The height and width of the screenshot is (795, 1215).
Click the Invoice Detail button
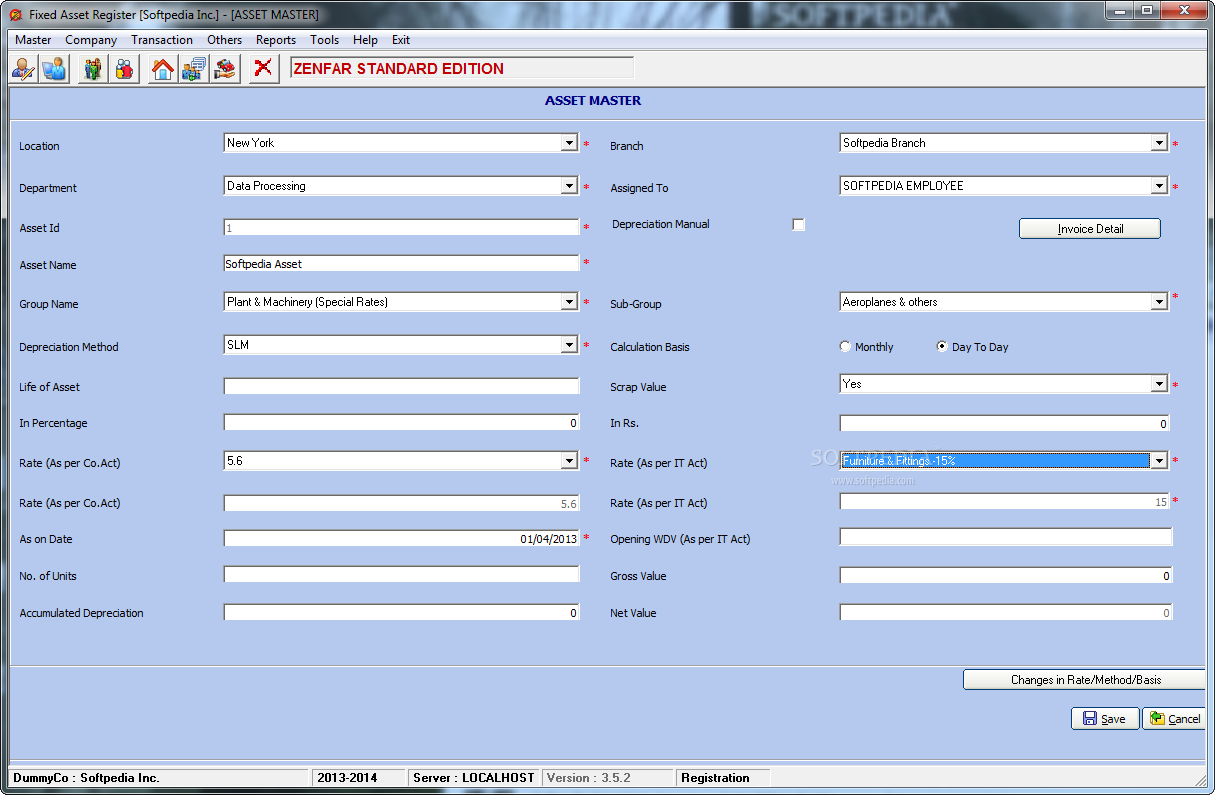(1090, 229)
